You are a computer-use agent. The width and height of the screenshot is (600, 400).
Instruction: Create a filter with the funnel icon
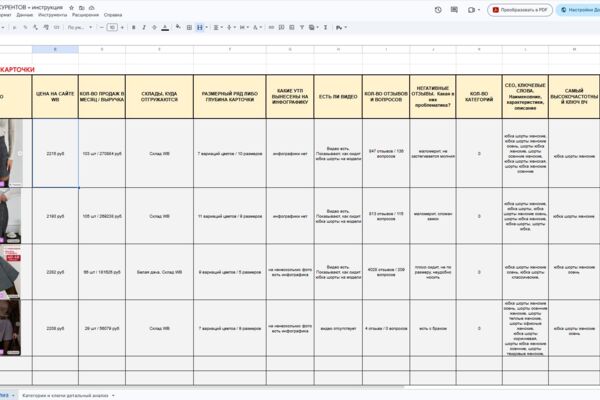(x=302, y=28)
